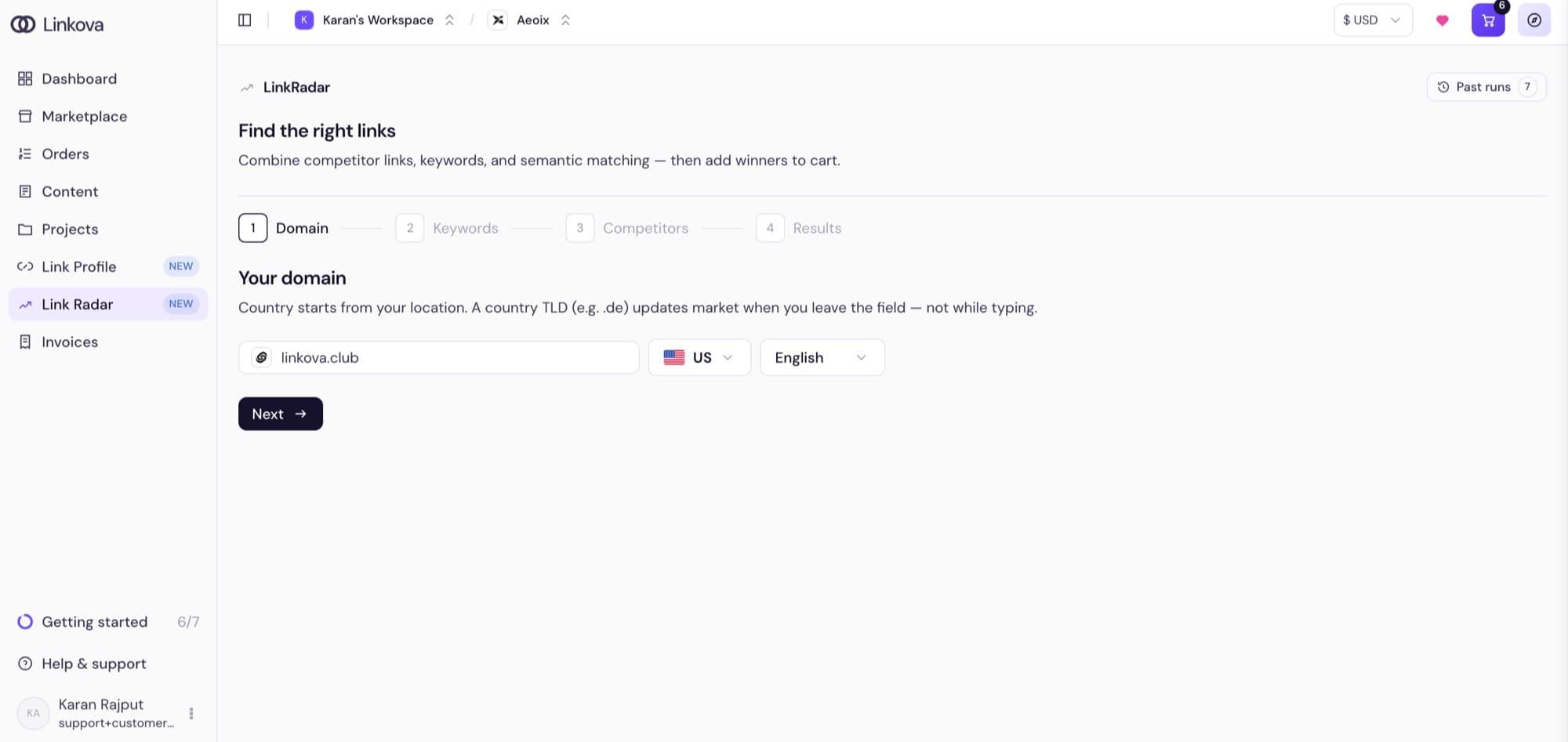Viewport: 1568px width, 742px height.
Task: Click the 6/7 progress count
Action: click(x=188, y=621)
